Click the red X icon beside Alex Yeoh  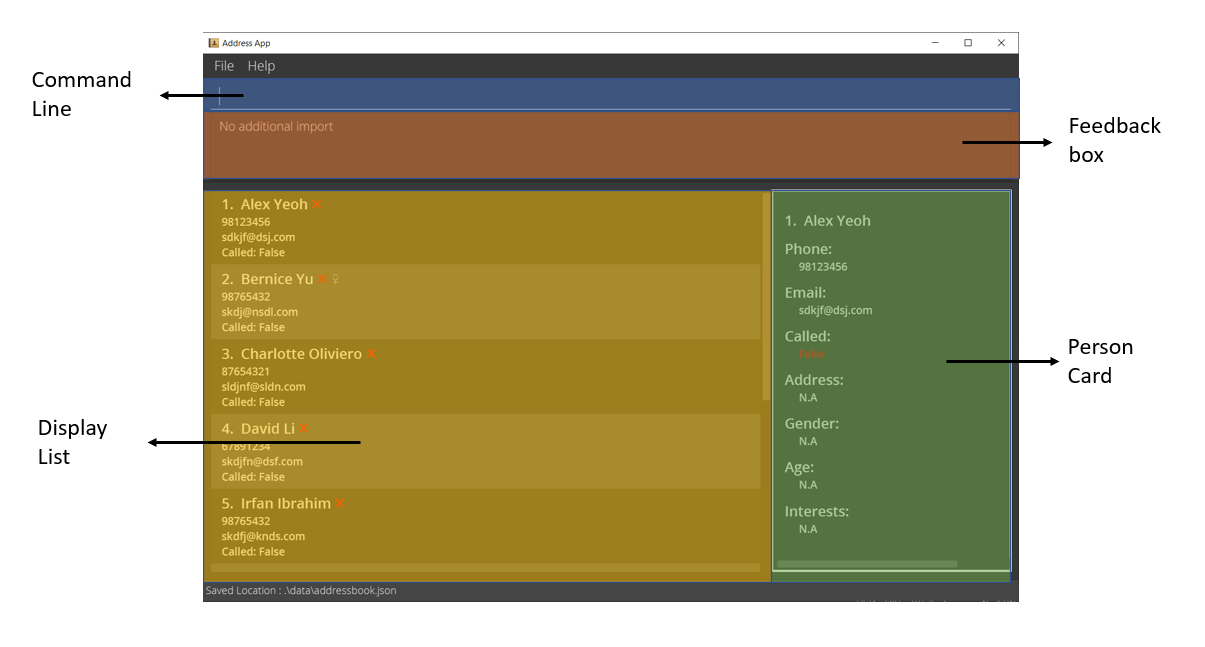click(317, 204)
